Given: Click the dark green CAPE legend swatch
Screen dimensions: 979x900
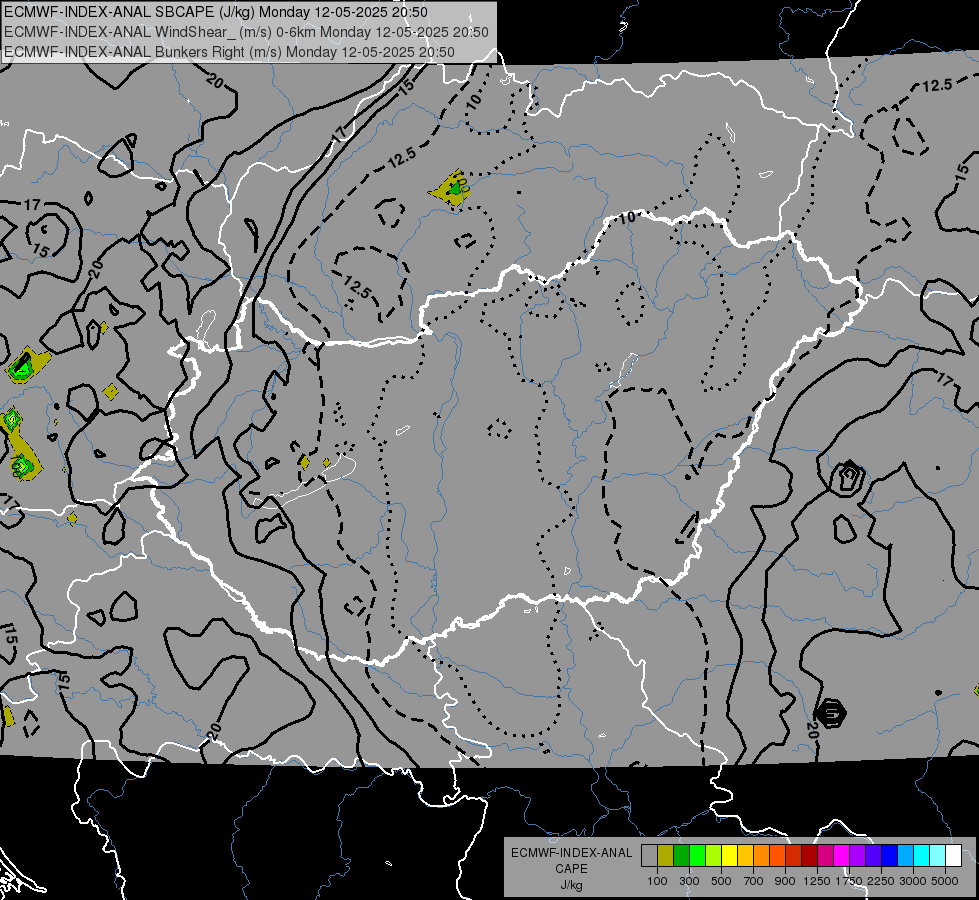Looking at the screenshot, I should [x=681, y=856].
